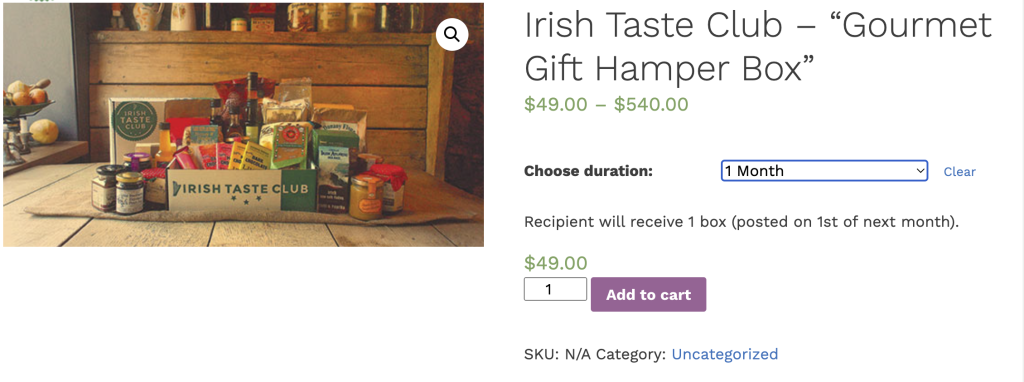
Task: Click the Gourmet Gift Hamper Box title
Action: [758, 46]
